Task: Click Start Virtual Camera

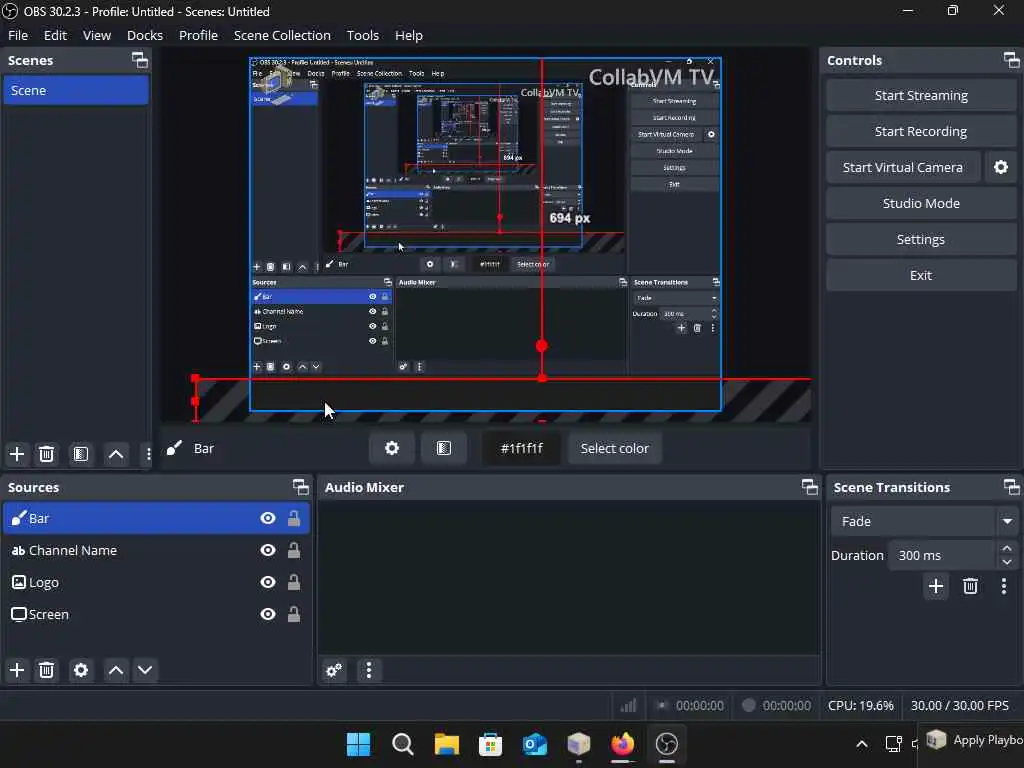Action: coord(903,167)
